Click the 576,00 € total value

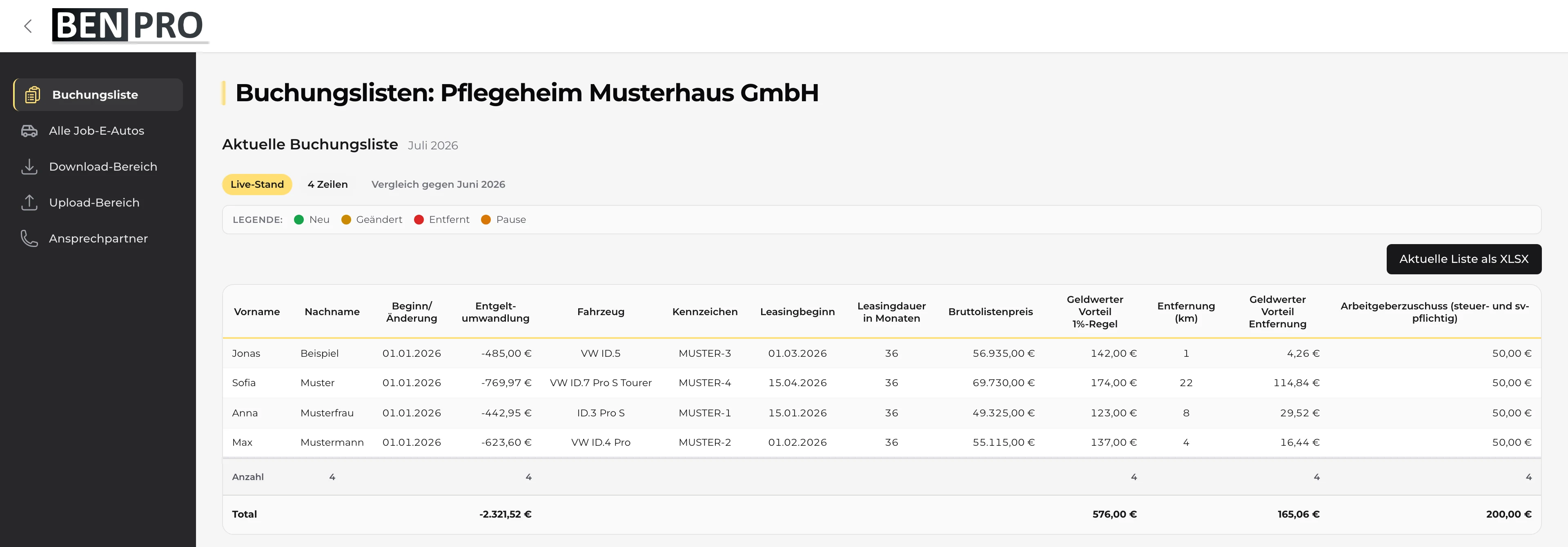[x=1114, y=514]
